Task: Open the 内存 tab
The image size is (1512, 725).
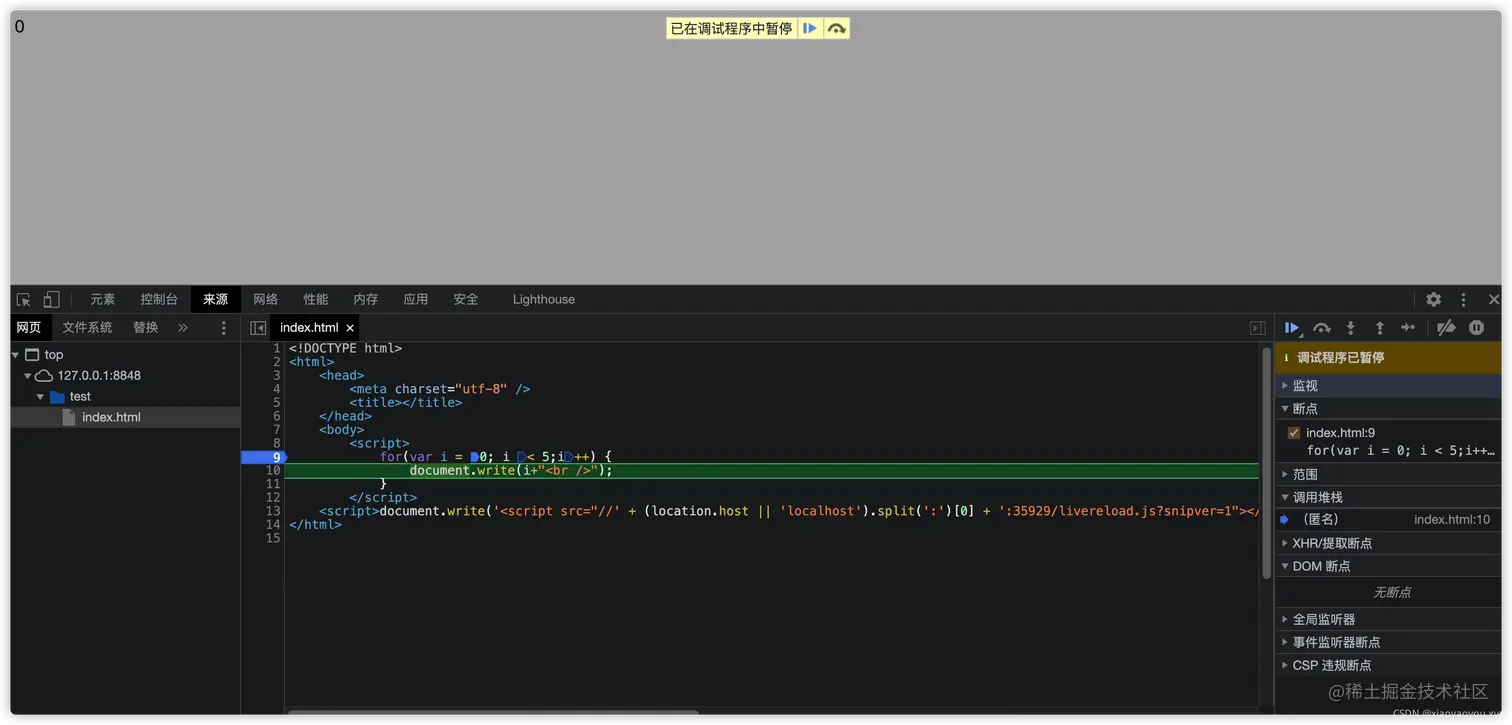Action: 365,299
